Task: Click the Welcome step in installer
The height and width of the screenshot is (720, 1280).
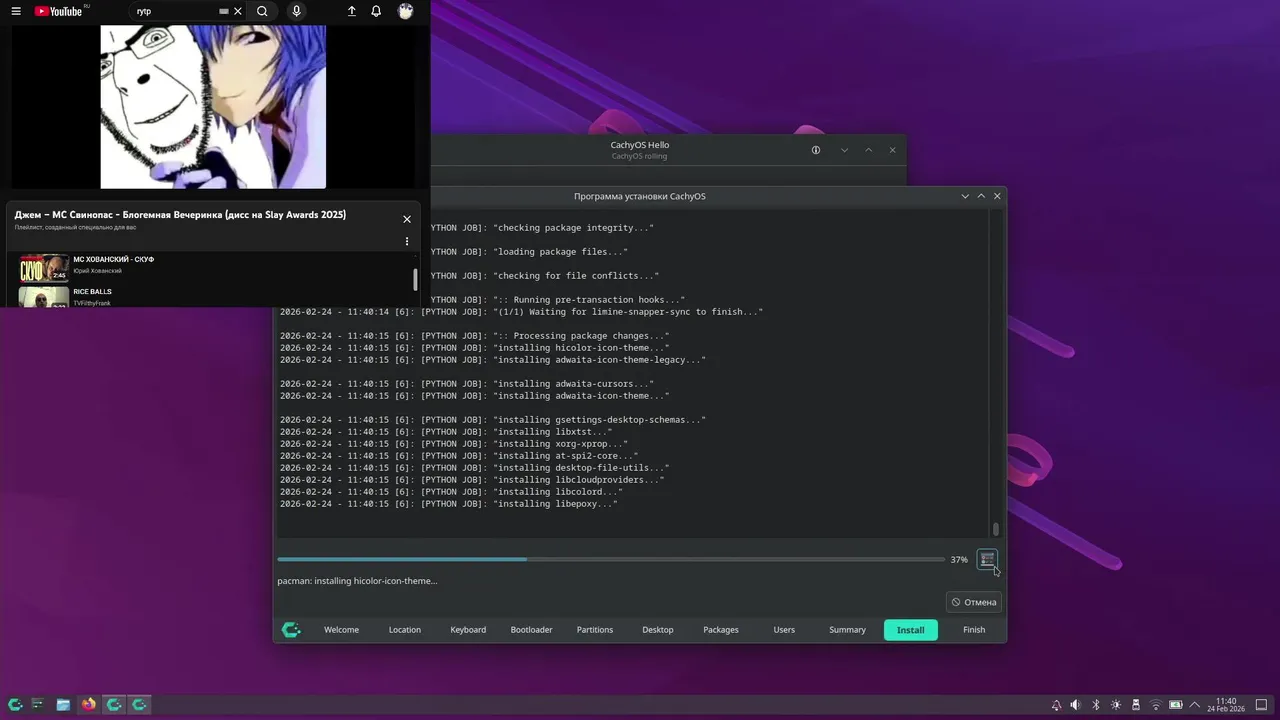Action: coord(341,630)
